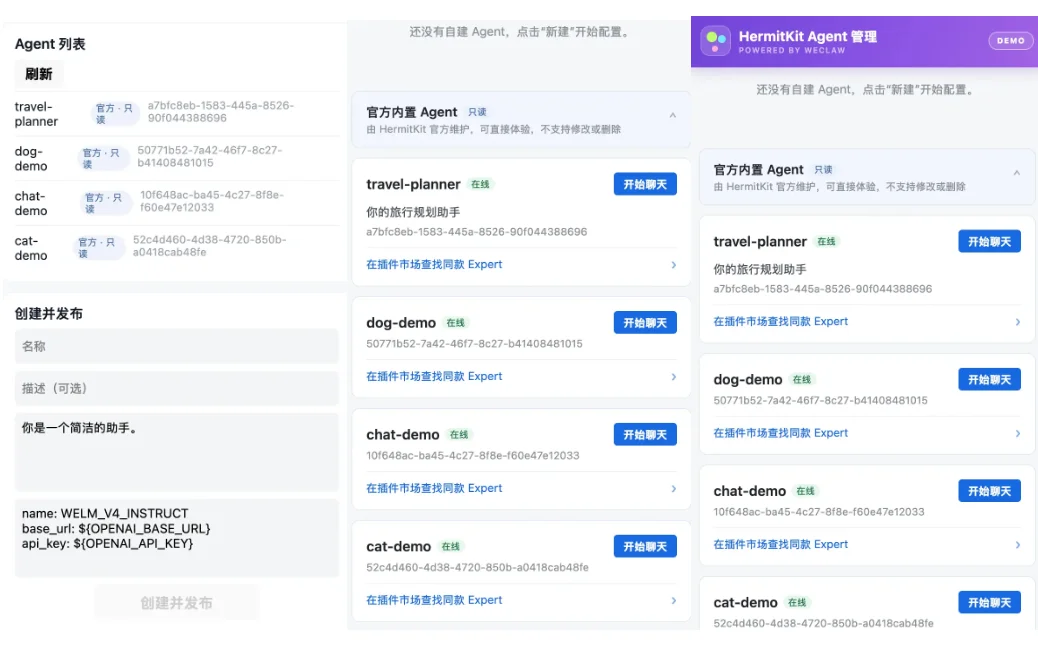Image resolution: width=1038 pixels, height=648 pixels.
Task: Click the 刷新 button in Agent 列表
Action: pyautogui.click(x=39, y=74)
